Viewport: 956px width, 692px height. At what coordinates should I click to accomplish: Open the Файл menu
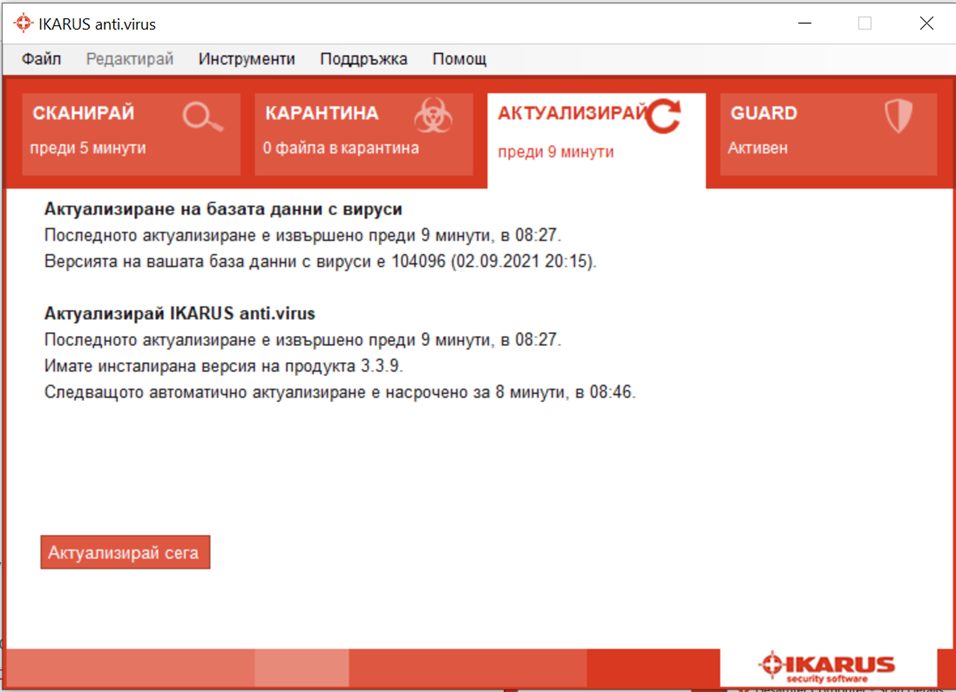(41, 59)
